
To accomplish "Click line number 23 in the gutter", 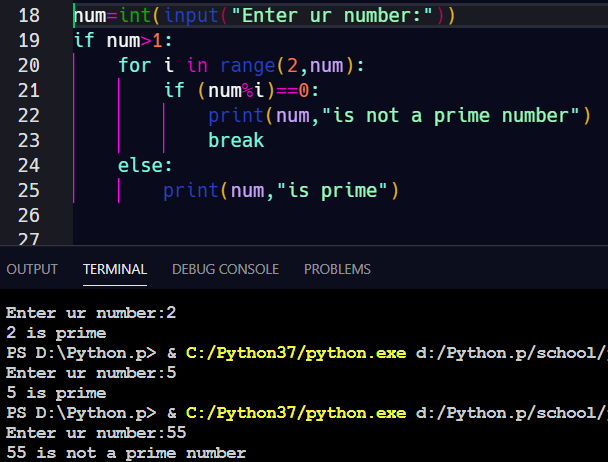I will point(28,140).
